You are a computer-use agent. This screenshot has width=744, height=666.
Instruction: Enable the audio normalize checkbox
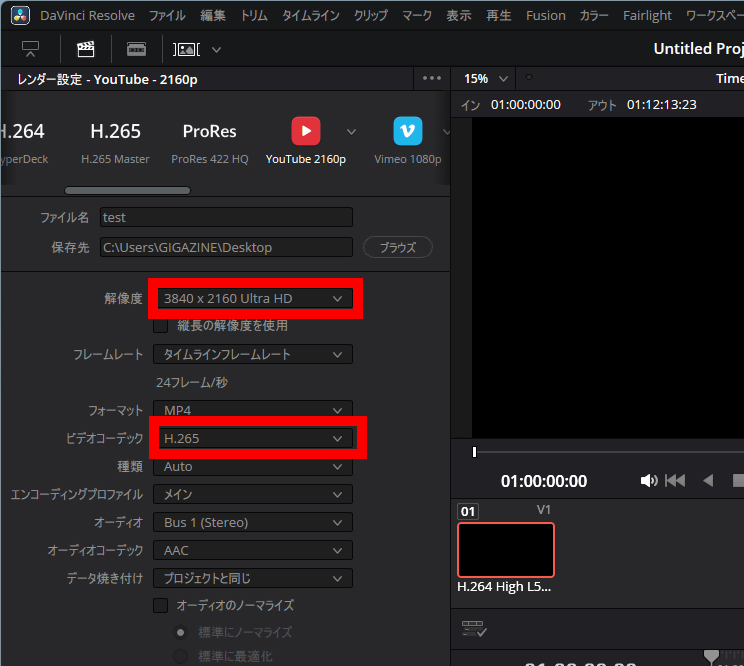pyautogui.click(x=160, y=605)
